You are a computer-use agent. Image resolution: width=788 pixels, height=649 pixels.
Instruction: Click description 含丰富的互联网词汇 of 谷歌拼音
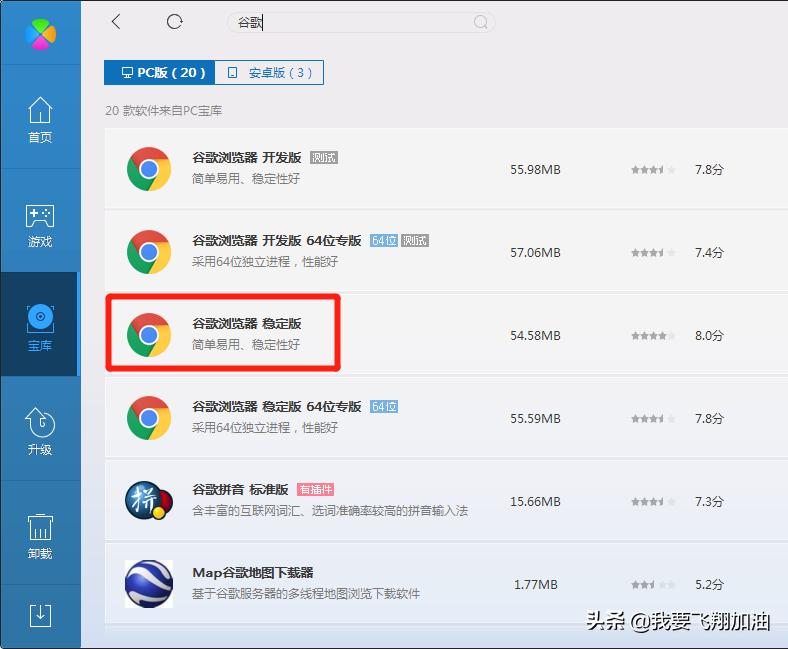(330, 511)
